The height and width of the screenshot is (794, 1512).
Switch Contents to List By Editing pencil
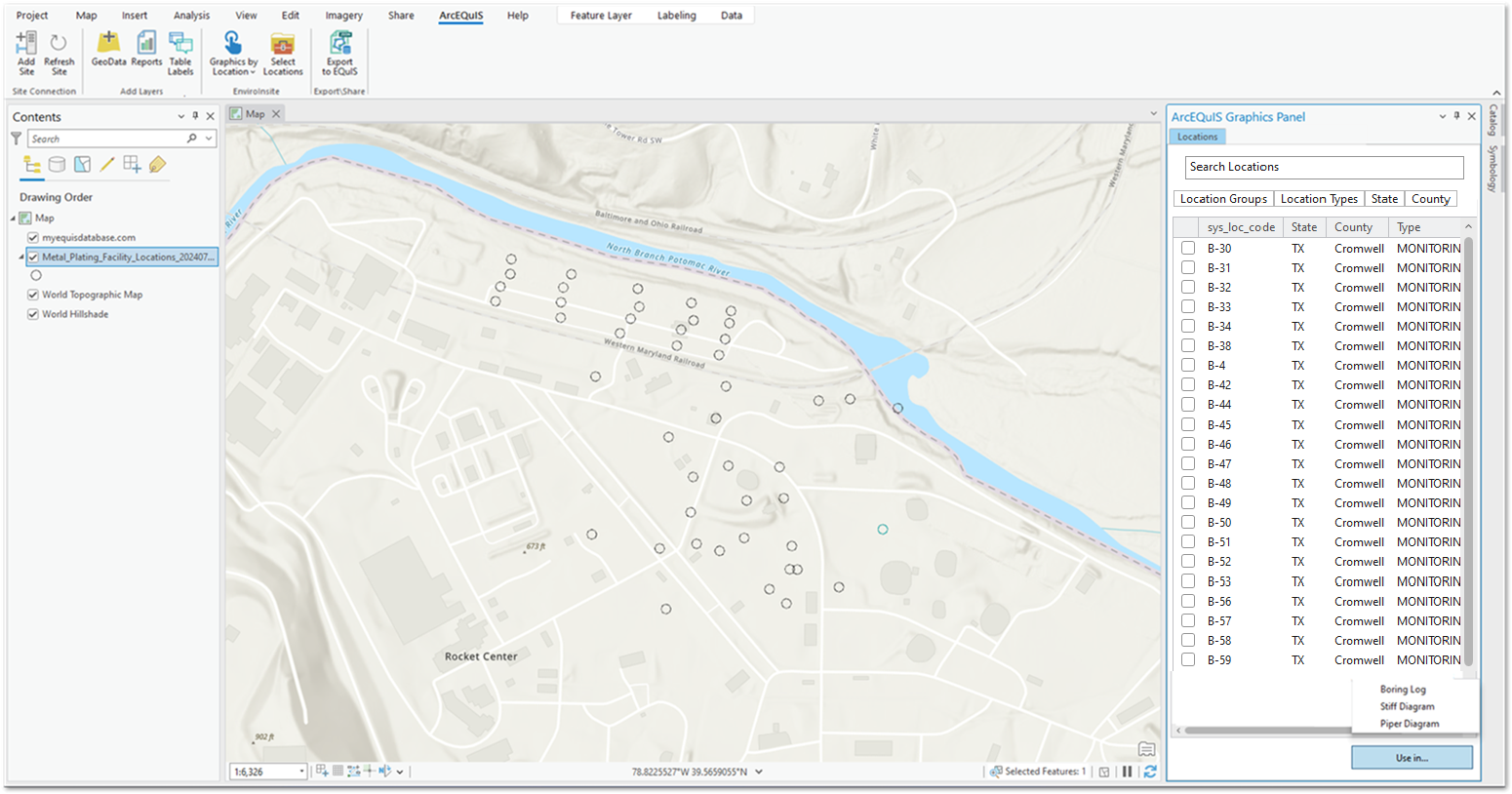pos(107,165)
